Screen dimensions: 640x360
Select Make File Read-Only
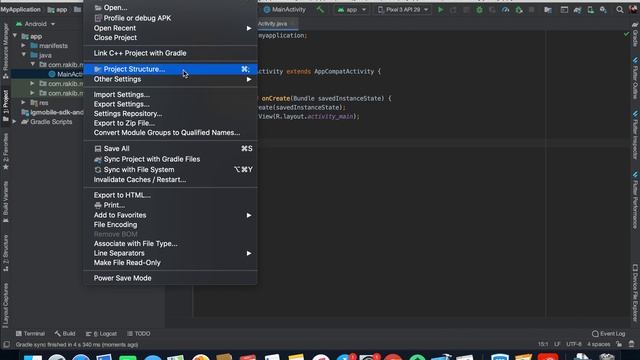click(171, 263)
